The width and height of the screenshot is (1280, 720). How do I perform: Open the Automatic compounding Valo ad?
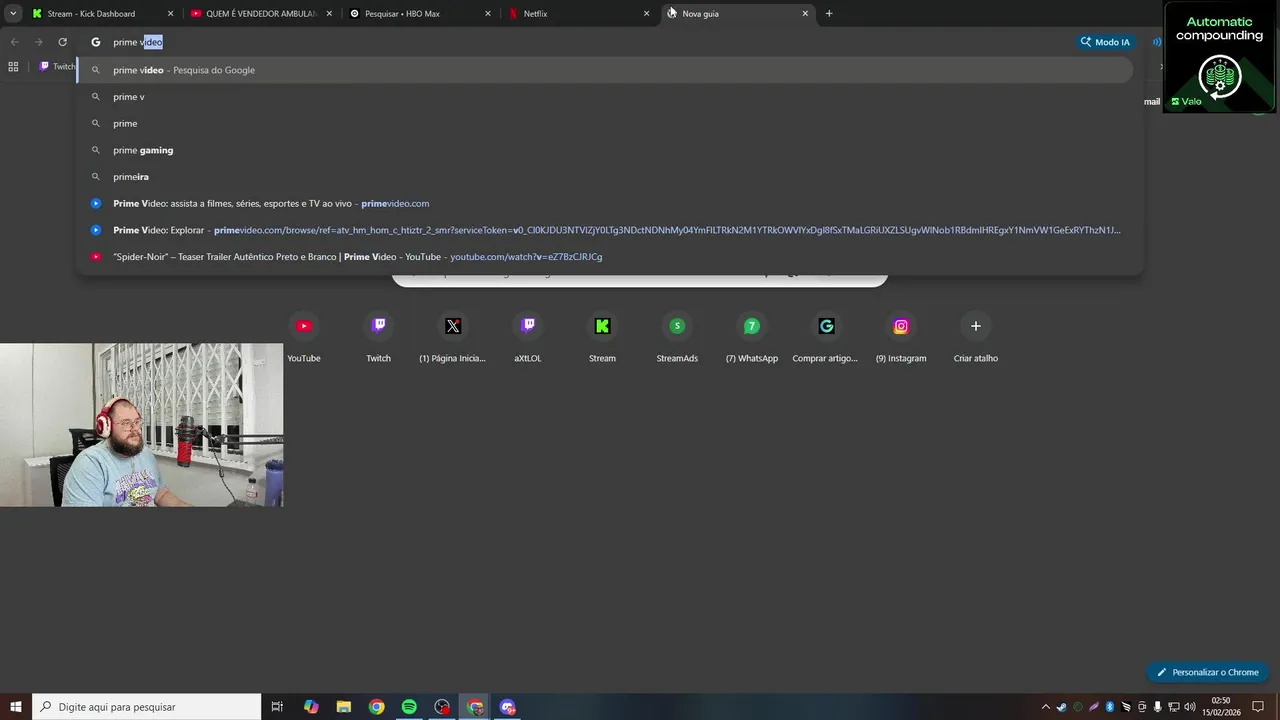1220,56
